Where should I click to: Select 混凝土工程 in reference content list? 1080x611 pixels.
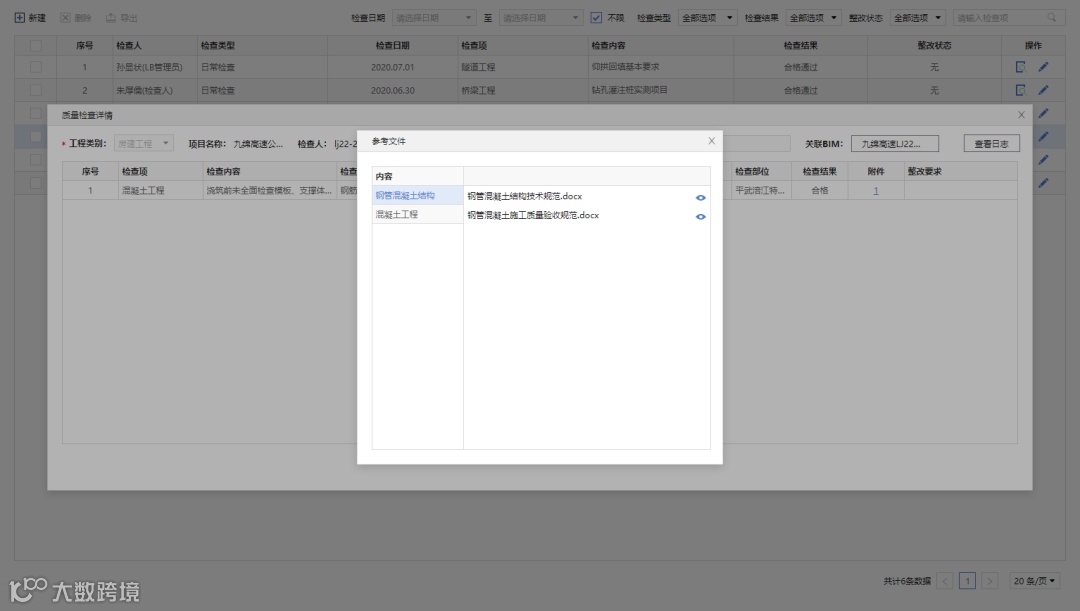pos(417,214)
